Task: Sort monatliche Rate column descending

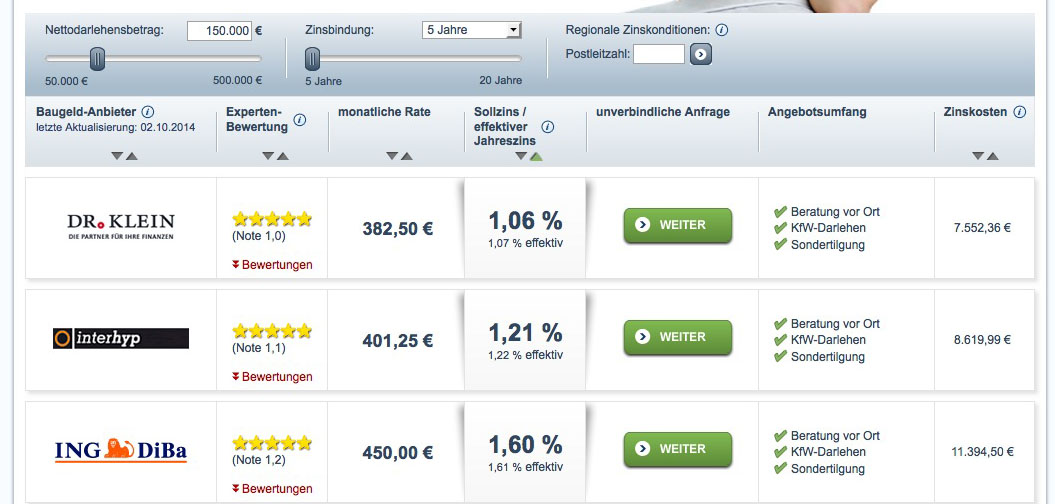Action: [392, 156]
